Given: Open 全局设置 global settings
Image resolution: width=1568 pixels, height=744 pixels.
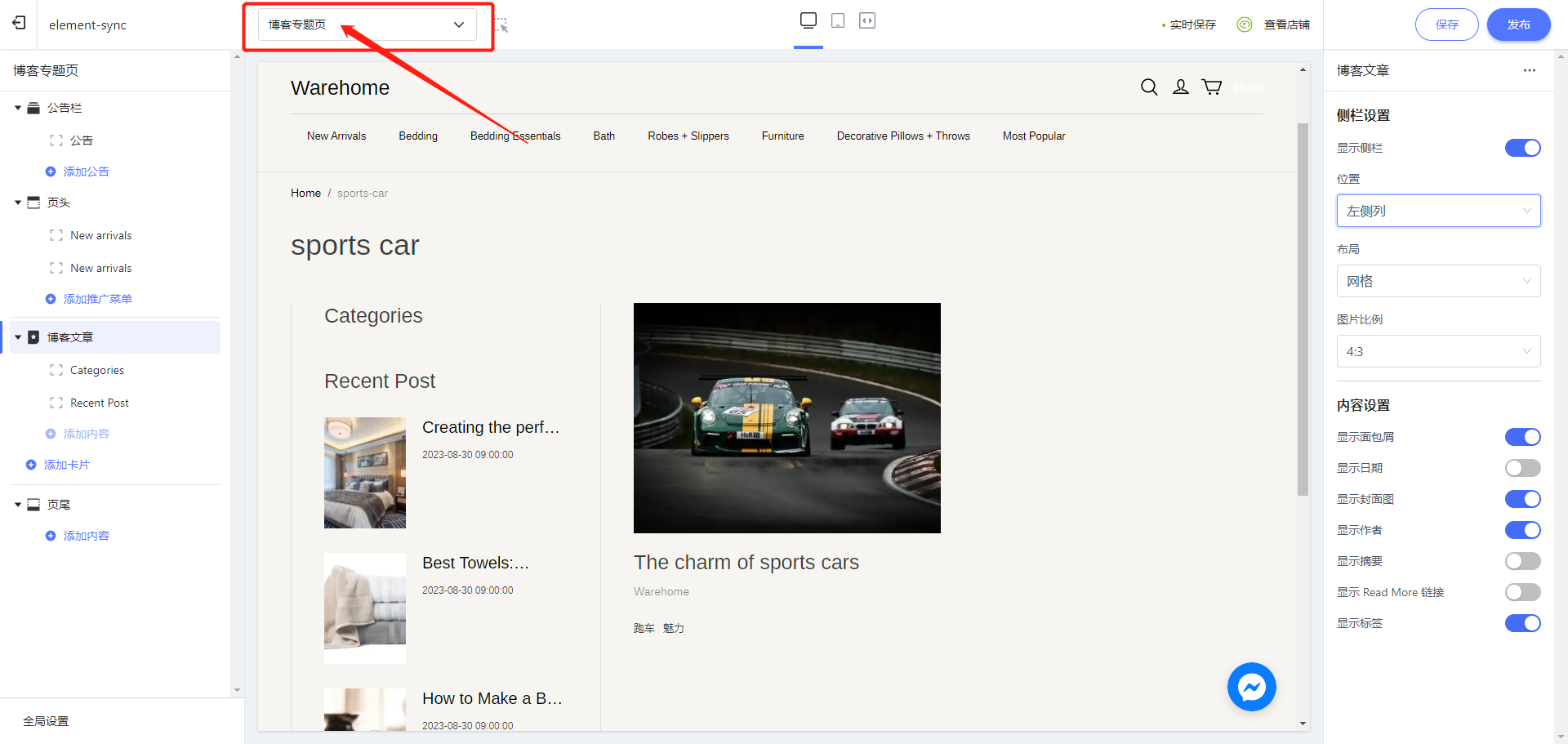Looking at the screenshot, I should pyautogui.click(x=46, y=721).
